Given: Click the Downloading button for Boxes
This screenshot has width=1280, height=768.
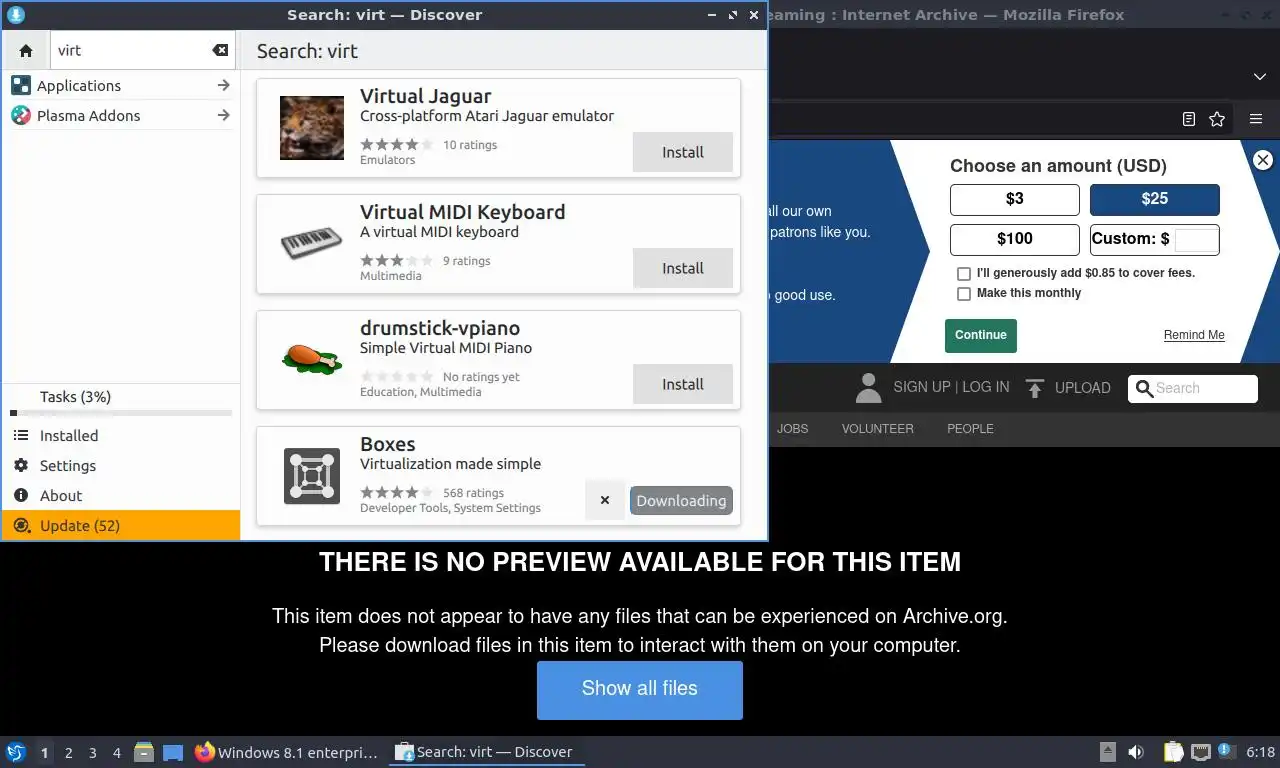Looking at the screenshot, I should 681,501.
